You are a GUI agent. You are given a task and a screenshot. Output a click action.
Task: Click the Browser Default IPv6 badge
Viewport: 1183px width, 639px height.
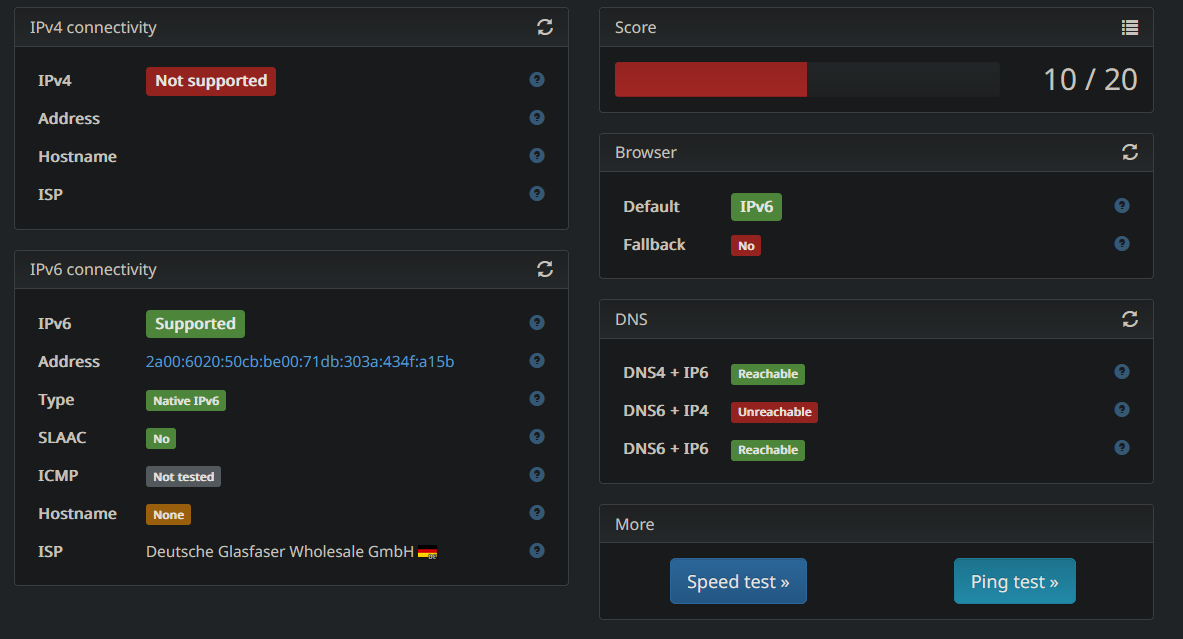[x=756, y=207]
